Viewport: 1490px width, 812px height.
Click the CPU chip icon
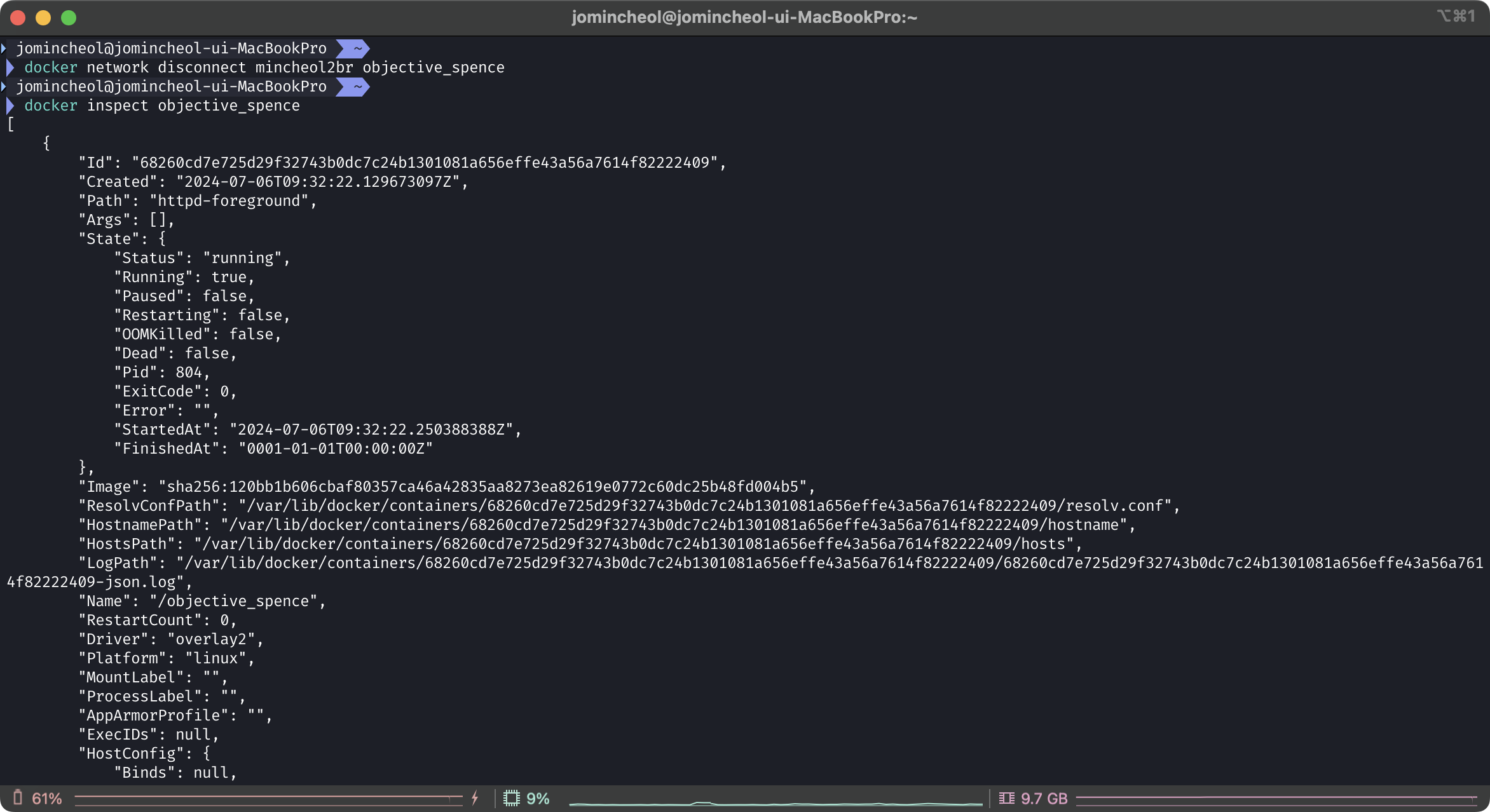pos(512,798)
